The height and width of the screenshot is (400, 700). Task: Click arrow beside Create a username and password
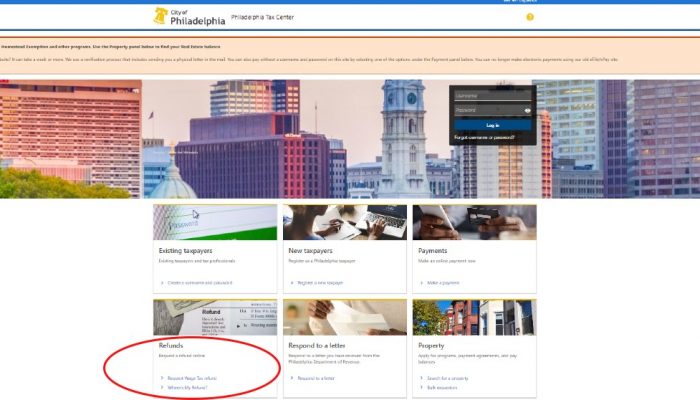162,283
